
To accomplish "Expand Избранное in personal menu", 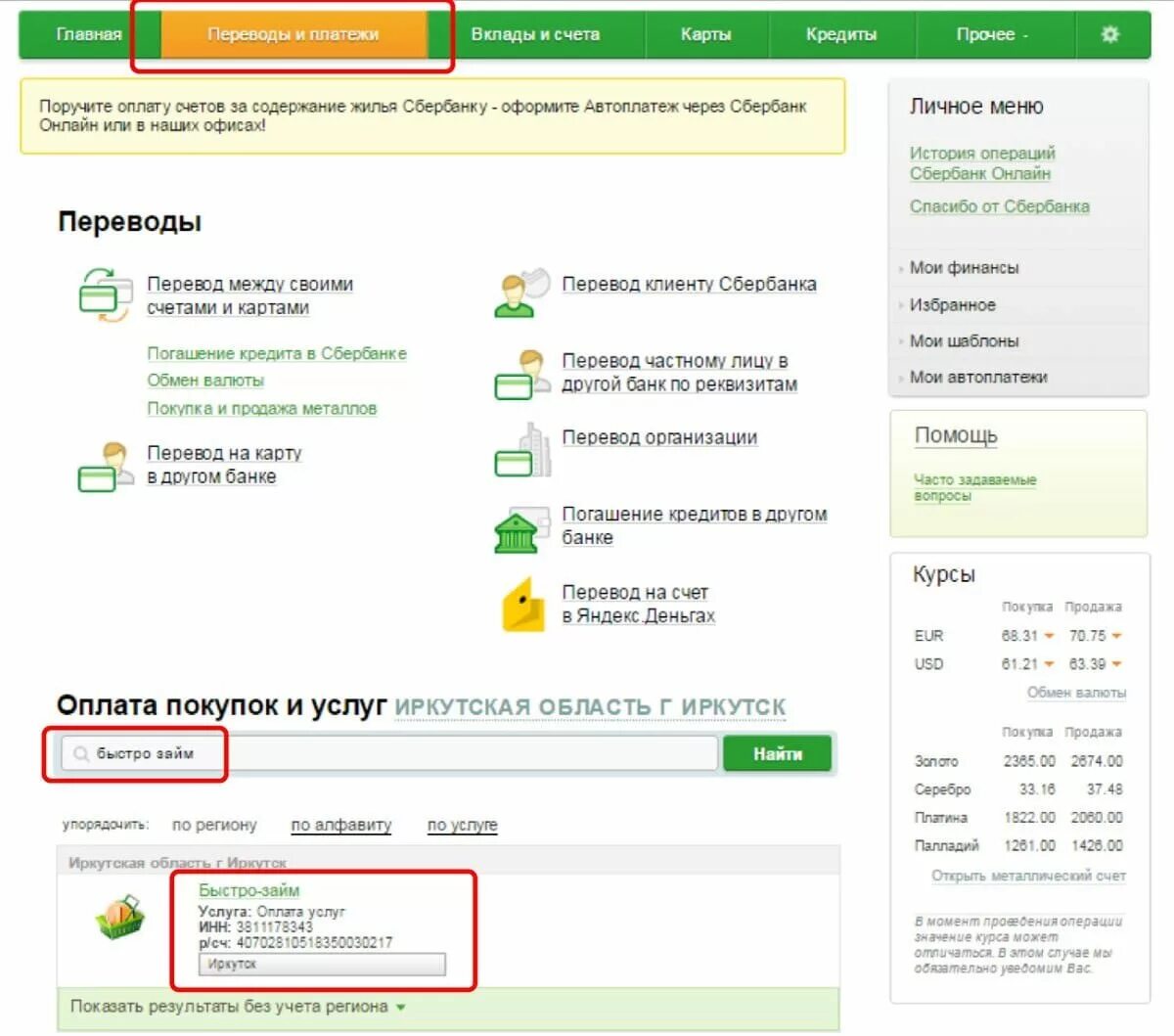I will click(x=952, y=305).
